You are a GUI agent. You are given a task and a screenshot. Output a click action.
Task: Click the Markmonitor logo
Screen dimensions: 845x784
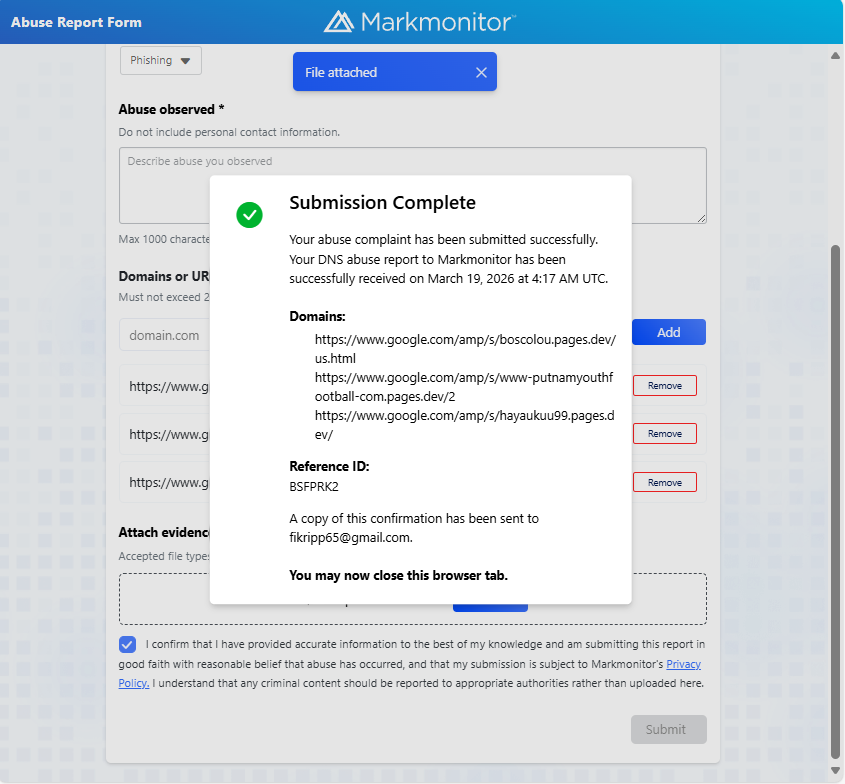click(420, 22)
